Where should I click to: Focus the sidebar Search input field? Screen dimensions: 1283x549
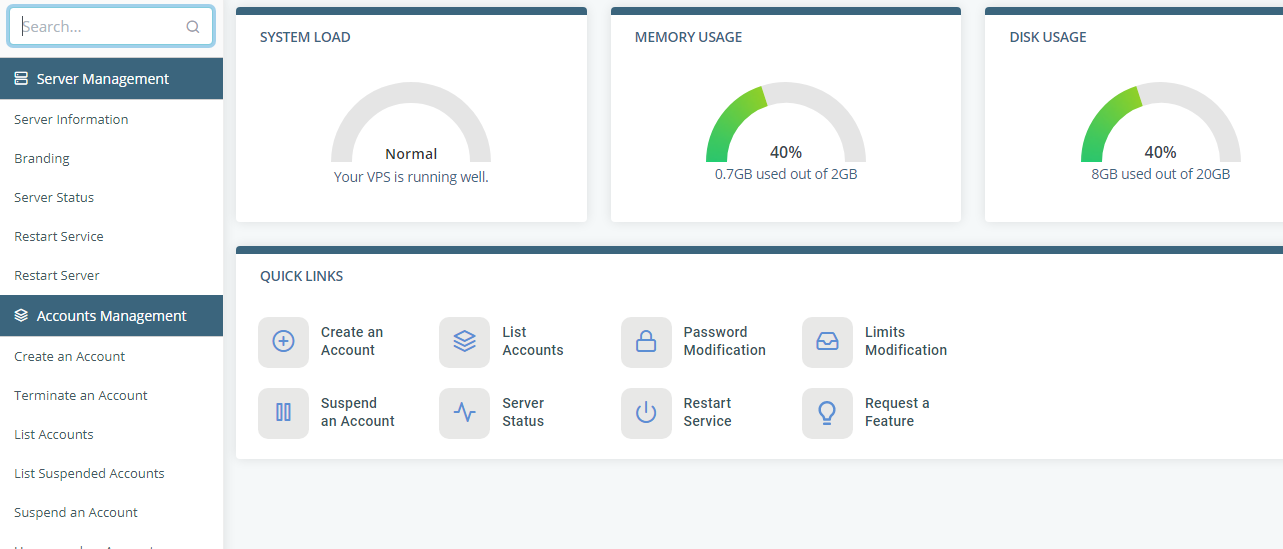(111, 27)
